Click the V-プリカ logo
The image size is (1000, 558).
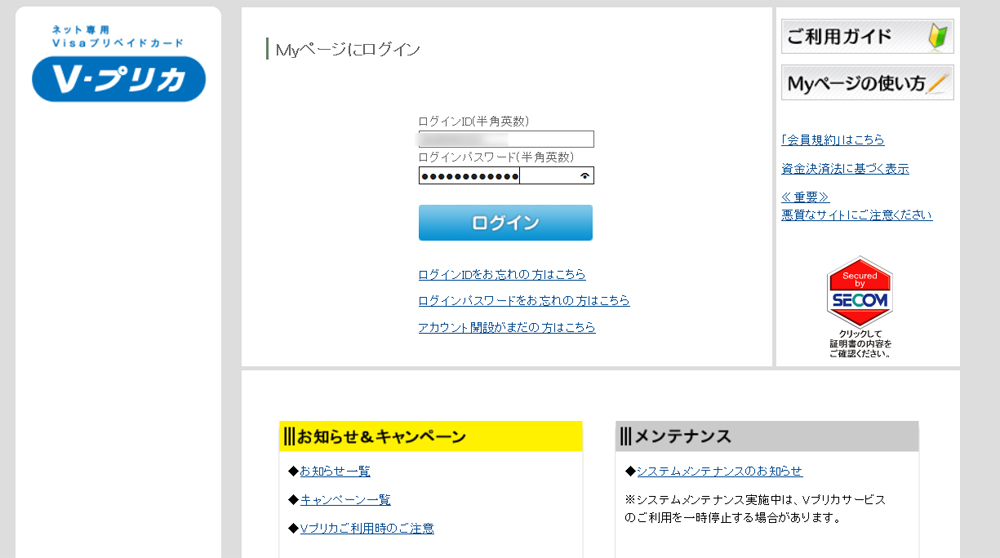tap(118, 66)
